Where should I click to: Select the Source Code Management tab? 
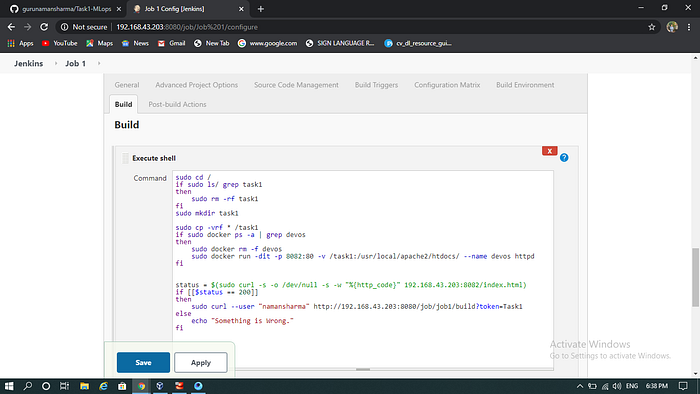296,85
